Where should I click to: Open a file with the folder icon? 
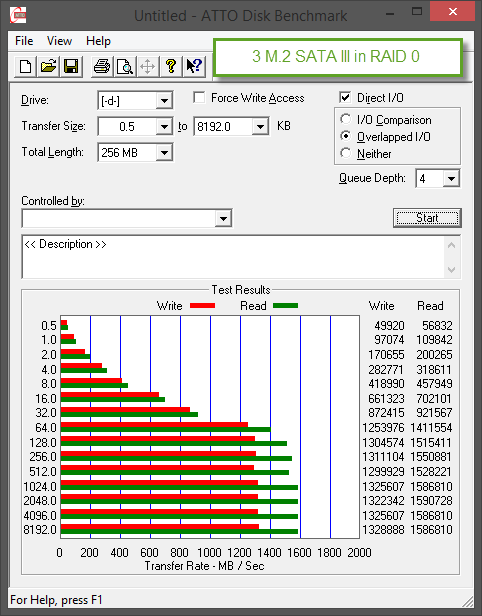click(x=48, y=66)
